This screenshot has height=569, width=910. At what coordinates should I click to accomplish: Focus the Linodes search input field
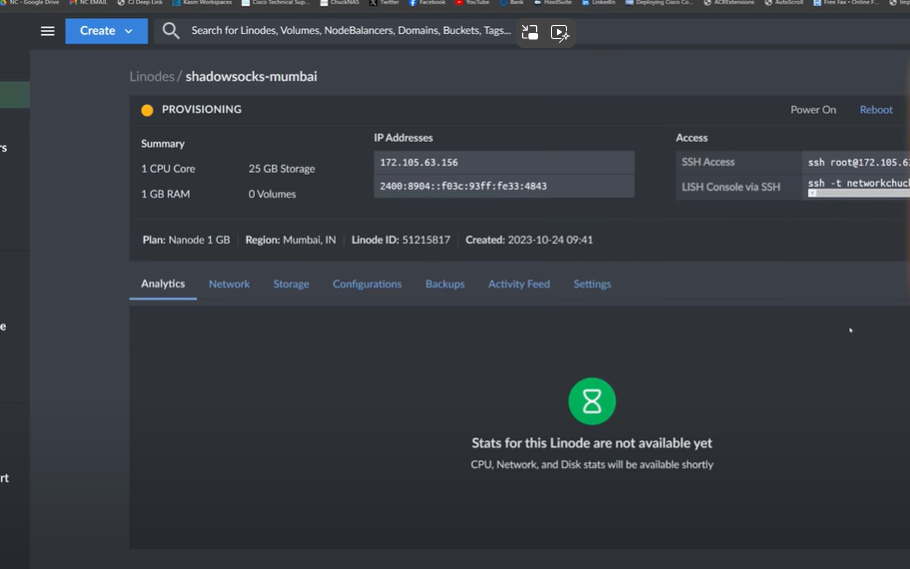pos(351,30)
